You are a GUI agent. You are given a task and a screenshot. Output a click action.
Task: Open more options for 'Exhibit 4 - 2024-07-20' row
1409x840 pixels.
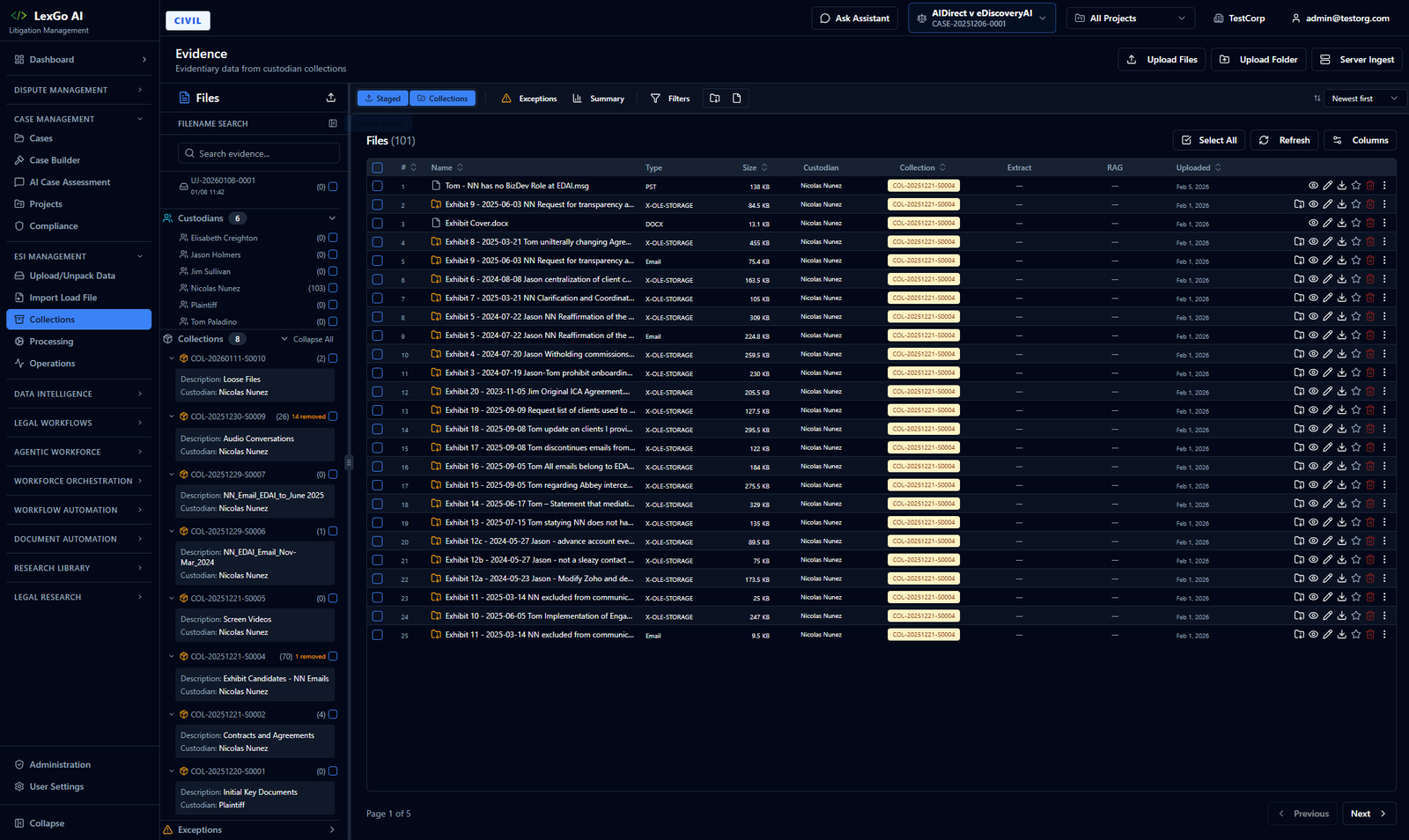pos(1384,354)
